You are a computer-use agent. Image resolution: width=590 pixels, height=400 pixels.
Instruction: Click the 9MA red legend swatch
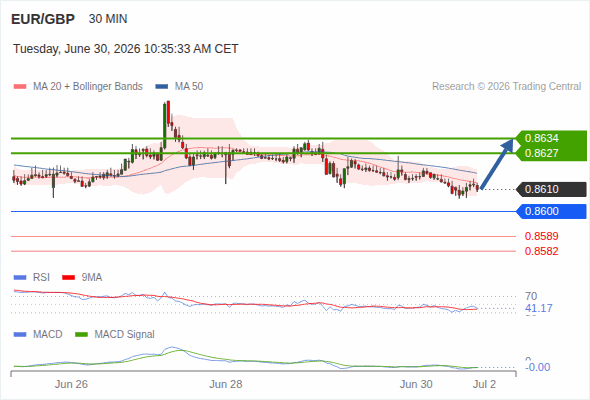click(68, 278)
